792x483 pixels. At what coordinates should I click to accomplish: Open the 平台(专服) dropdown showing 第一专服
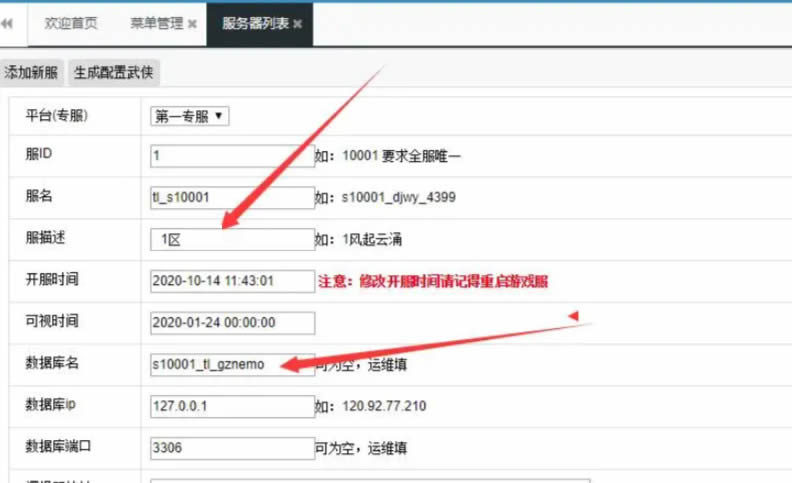tap(189, 116)
